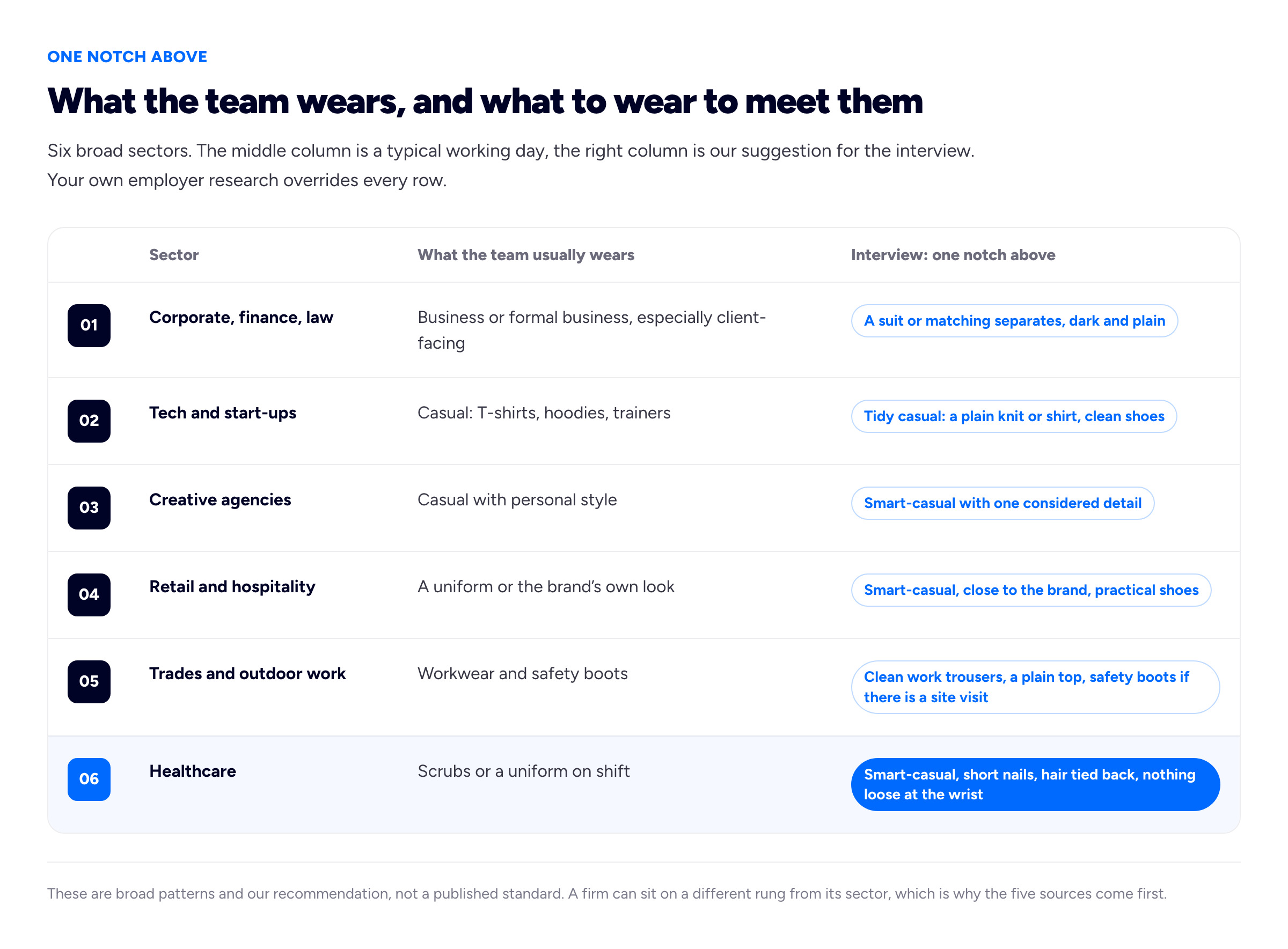Select 'Corporate, finance, law' sector name

pos(241,317)
